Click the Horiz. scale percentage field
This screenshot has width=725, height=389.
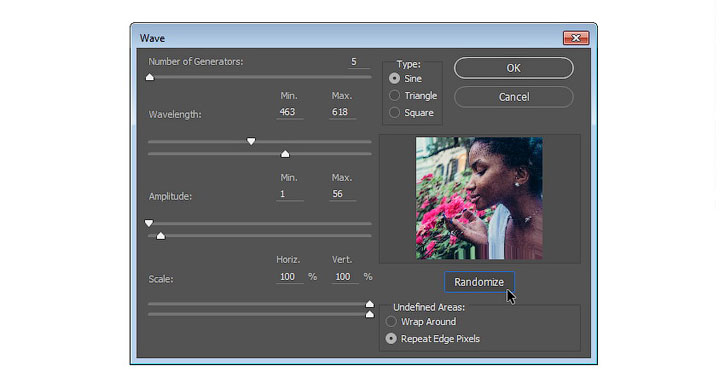click(290, 277)
